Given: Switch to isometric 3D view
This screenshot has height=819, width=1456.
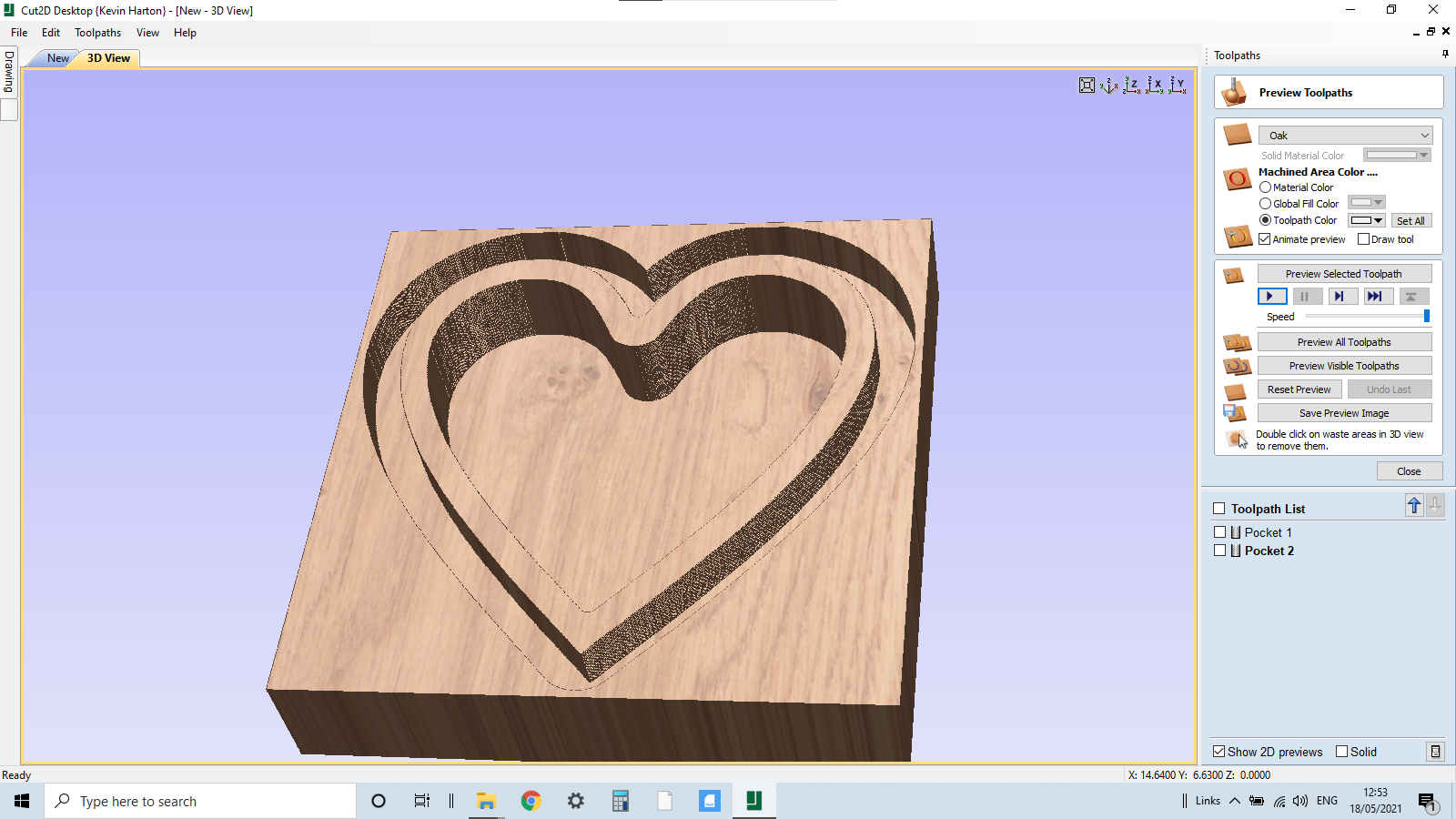Looking at the screenshot, I should (x=1108, y=86).
